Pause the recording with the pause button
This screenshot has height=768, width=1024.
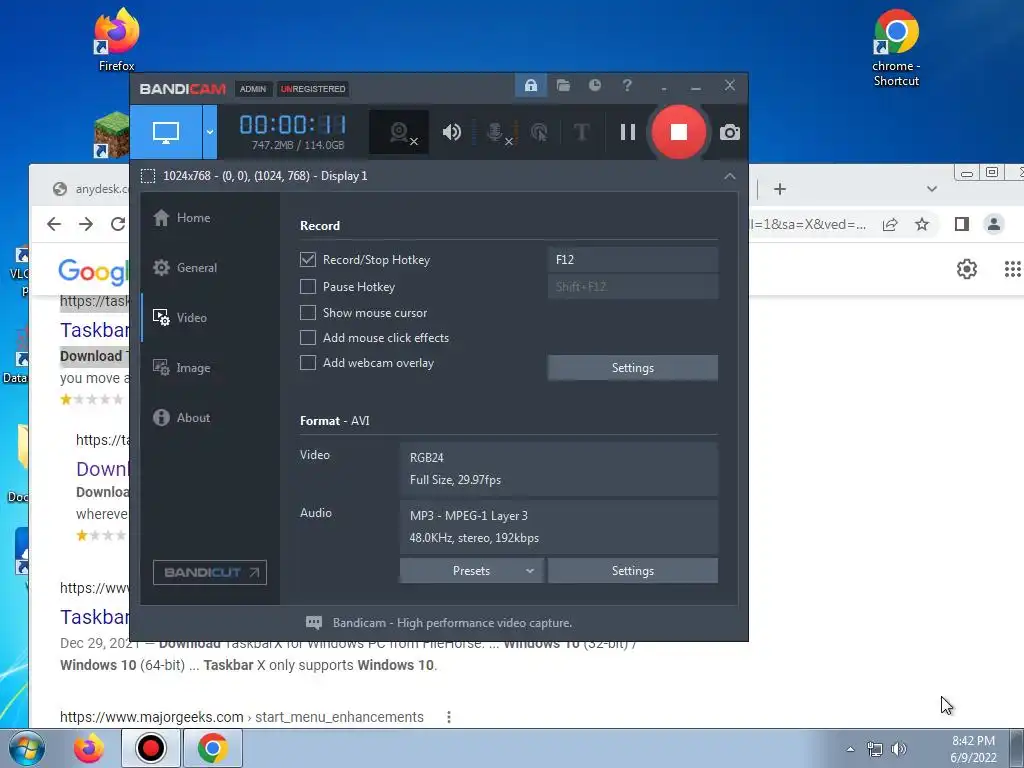[628, 133]
